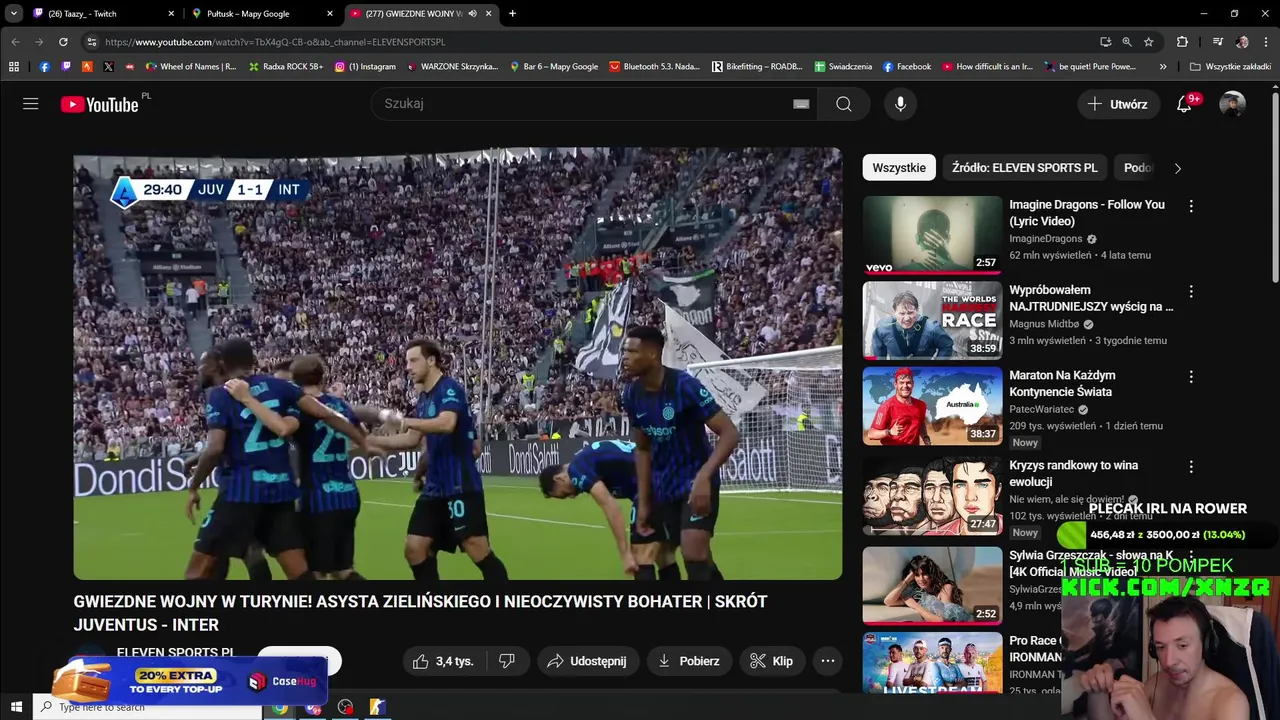Click the search magnifier button
This screenshot has width=1280, height=720.
(844, 104)
